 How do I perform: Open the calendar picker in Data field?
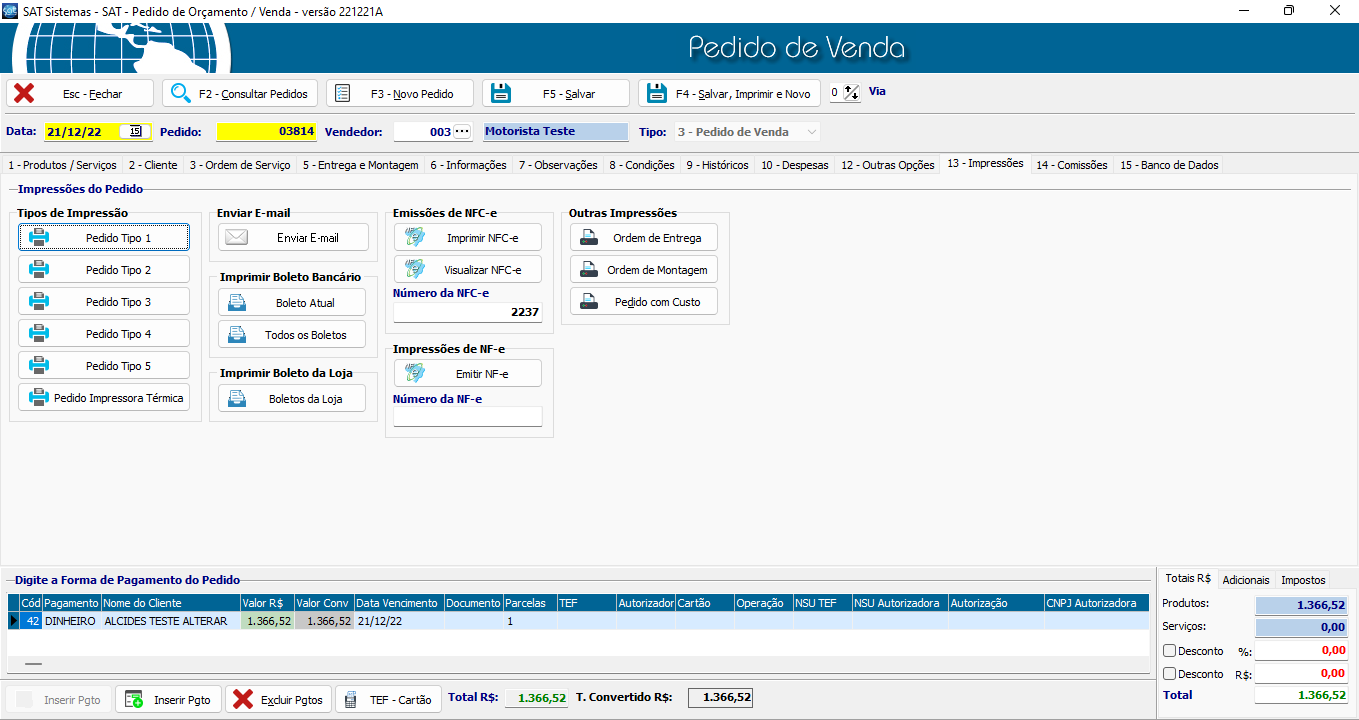click(x=135, y=131)
